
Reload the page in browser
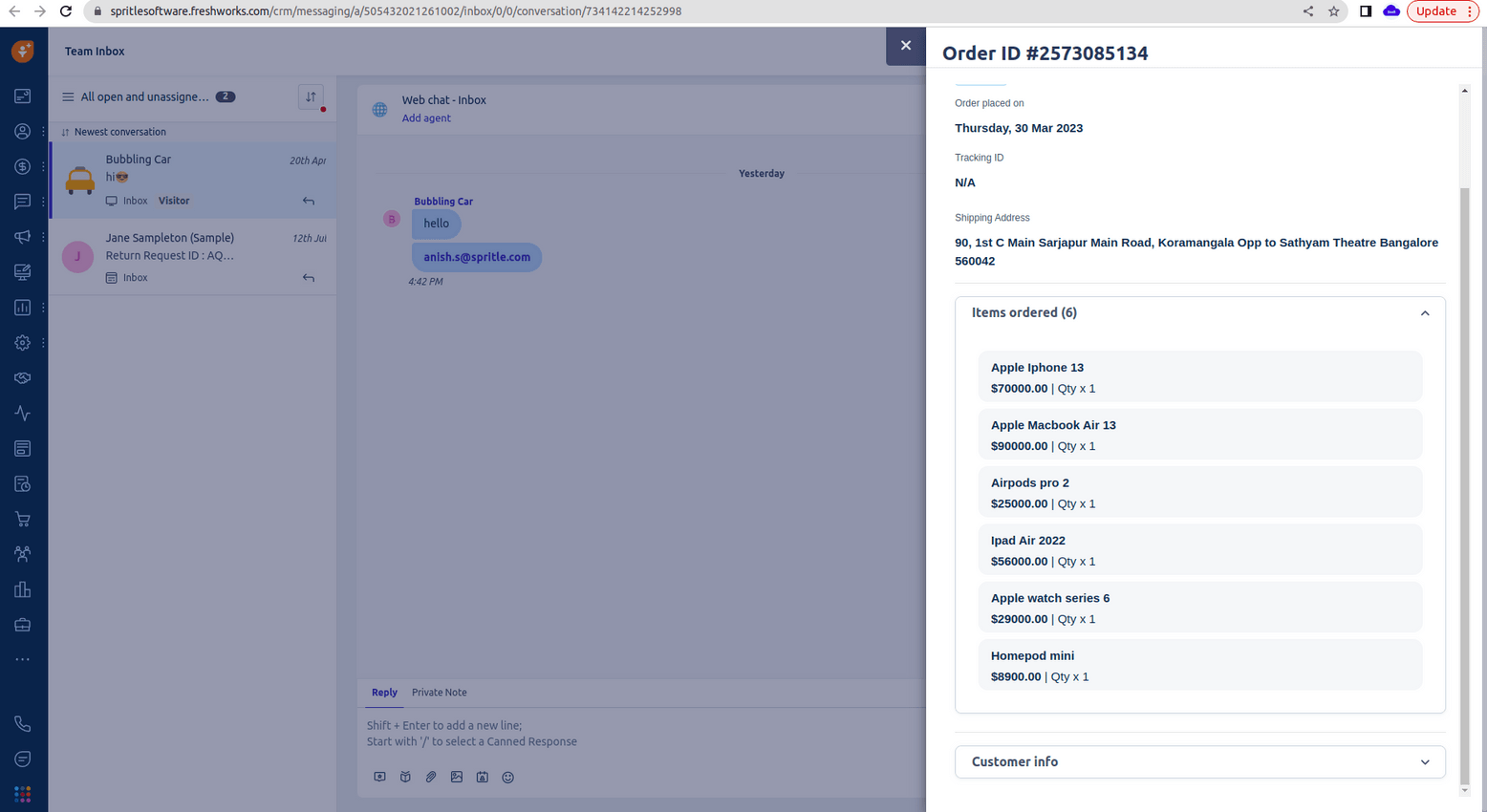pos(66,11)
